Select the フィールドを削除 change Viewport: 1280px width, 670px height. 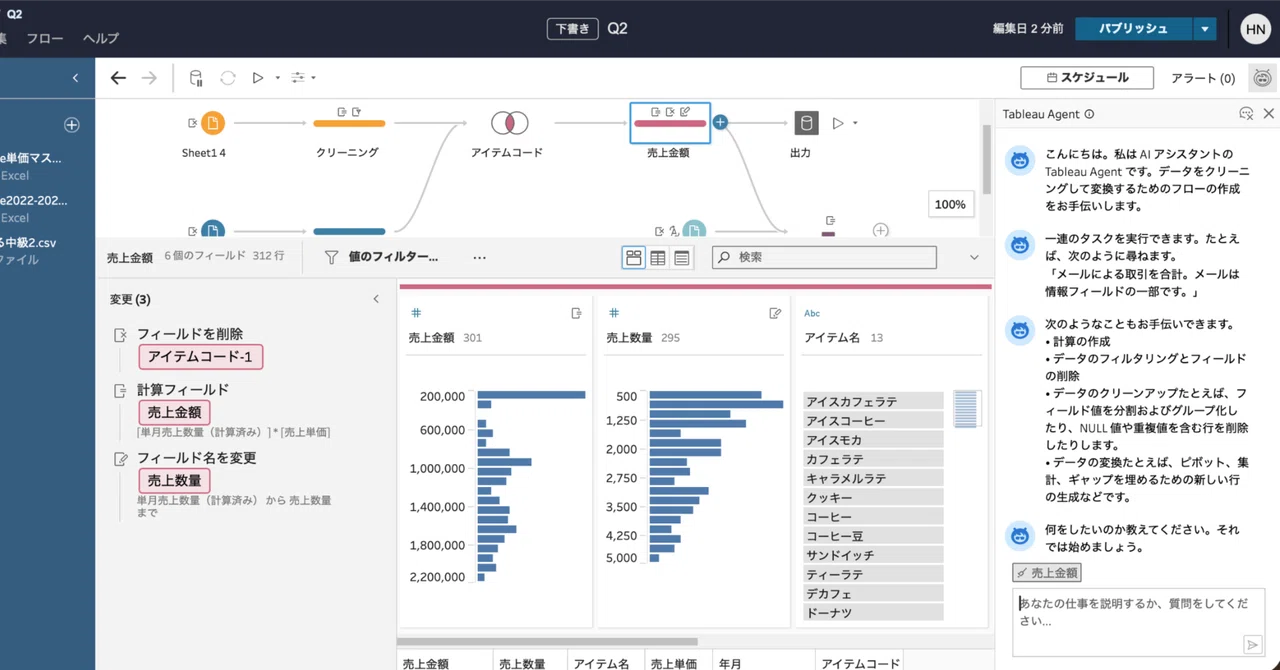(190, 334)
